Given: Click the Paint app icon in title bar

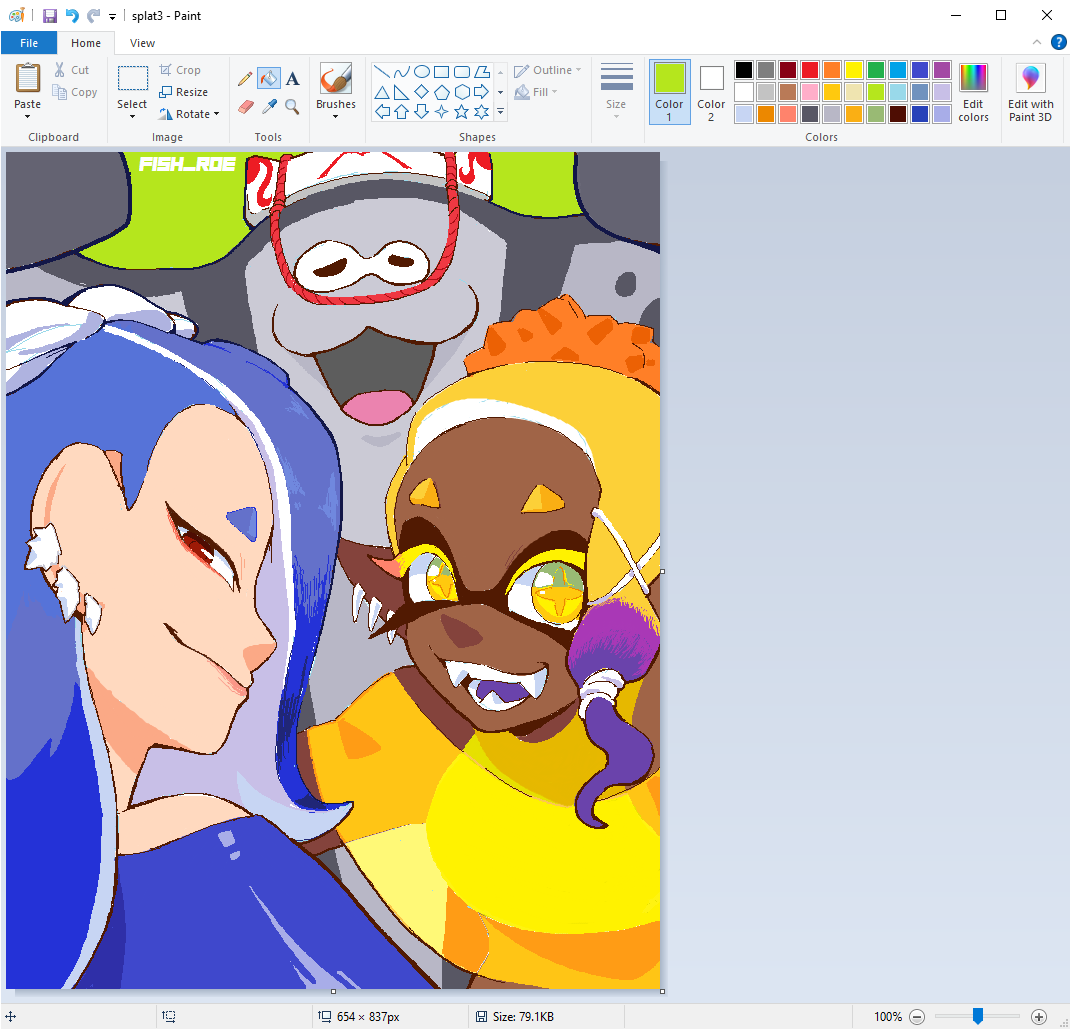Looking at the screenshot, I should coord(16,15).
